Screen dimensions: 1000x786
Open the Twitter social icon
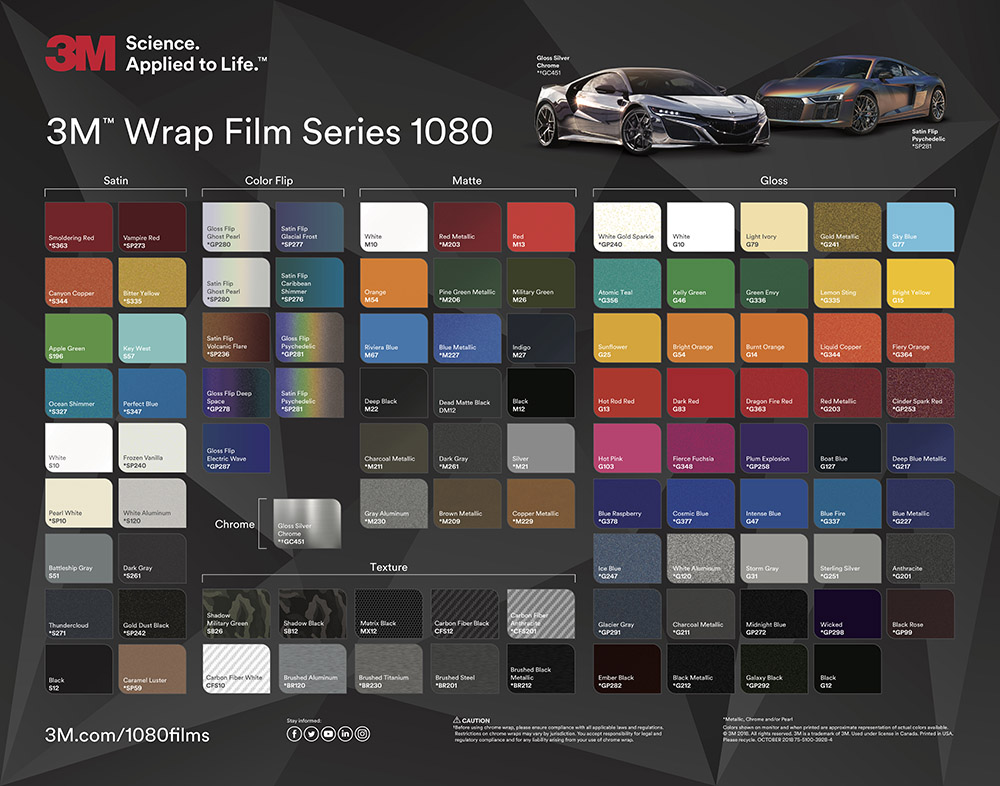tap(311, 734)
